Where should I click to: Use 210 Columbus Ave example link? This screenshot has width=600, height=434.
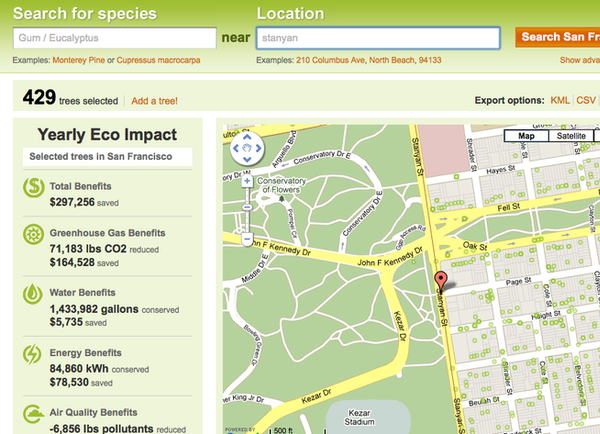click(330, 60)
